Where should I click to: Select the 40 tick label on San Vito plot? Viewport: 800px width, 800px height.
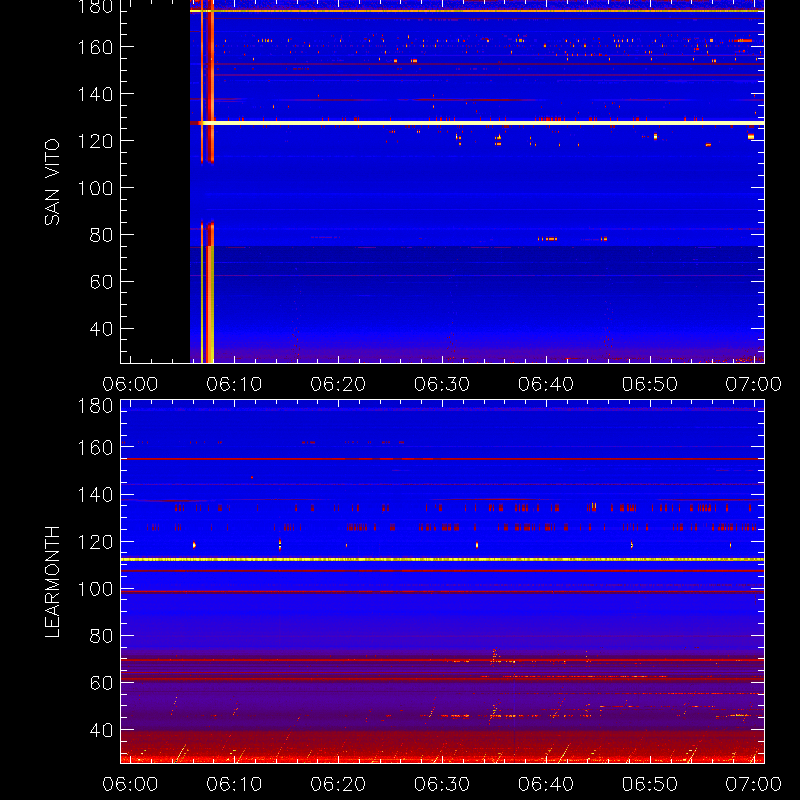[x=101, y=329]
